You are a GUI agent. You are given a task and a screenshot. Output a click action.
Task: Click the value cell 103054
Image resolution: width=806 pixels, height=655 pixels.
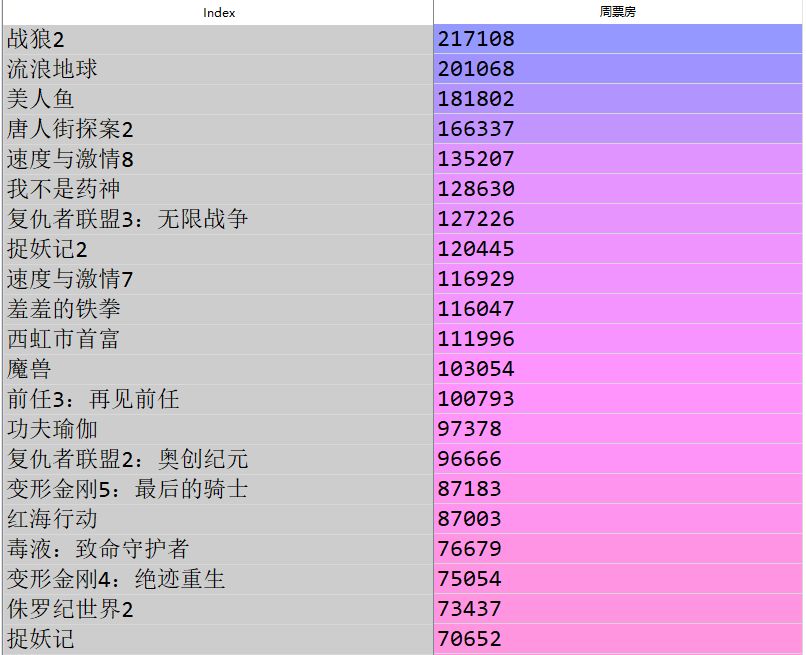pos(617,369)
